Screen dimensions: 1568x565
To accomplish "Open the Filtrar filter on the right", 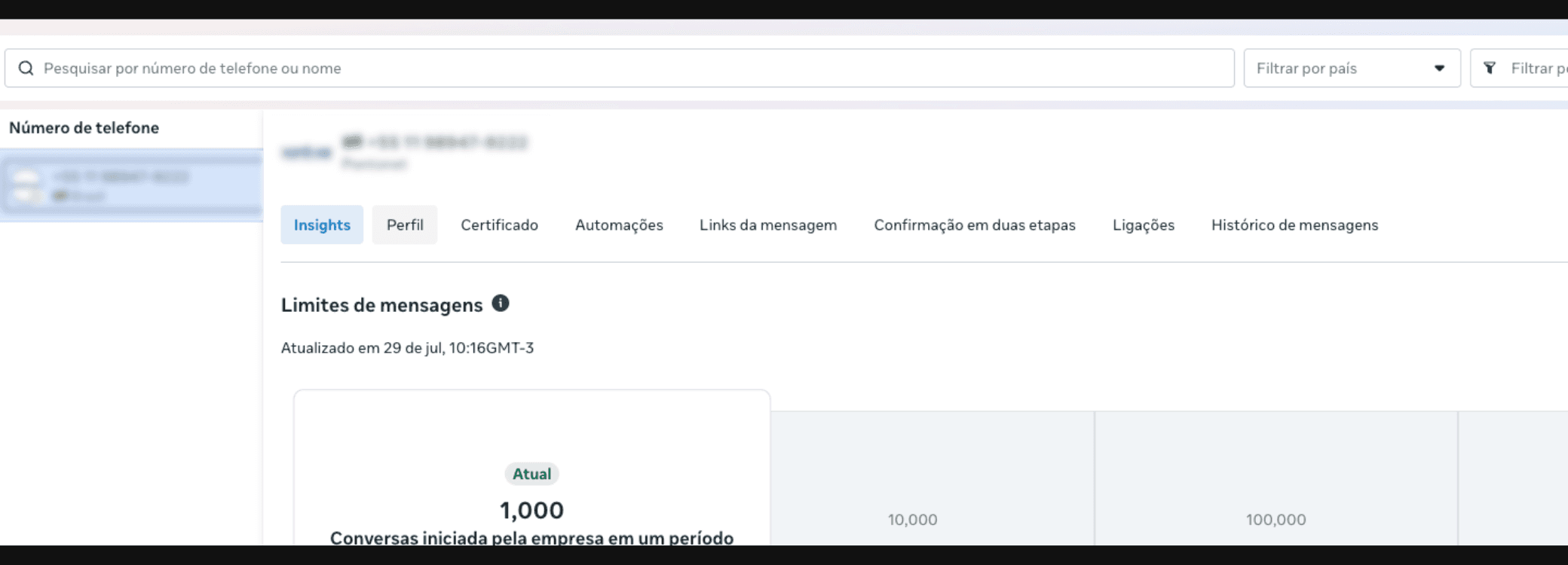I will [x=1519, y=69].
